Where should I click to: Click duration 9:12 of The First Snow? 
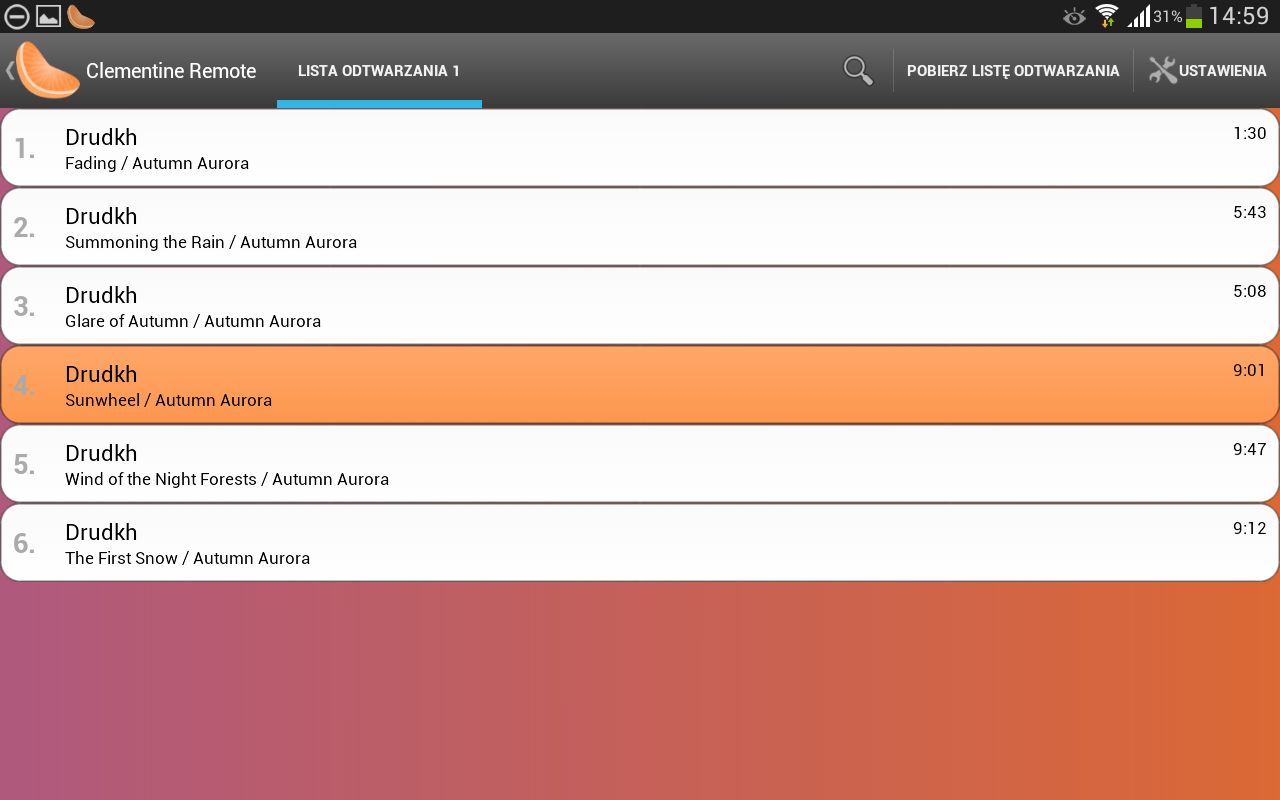coord(1249,528)
